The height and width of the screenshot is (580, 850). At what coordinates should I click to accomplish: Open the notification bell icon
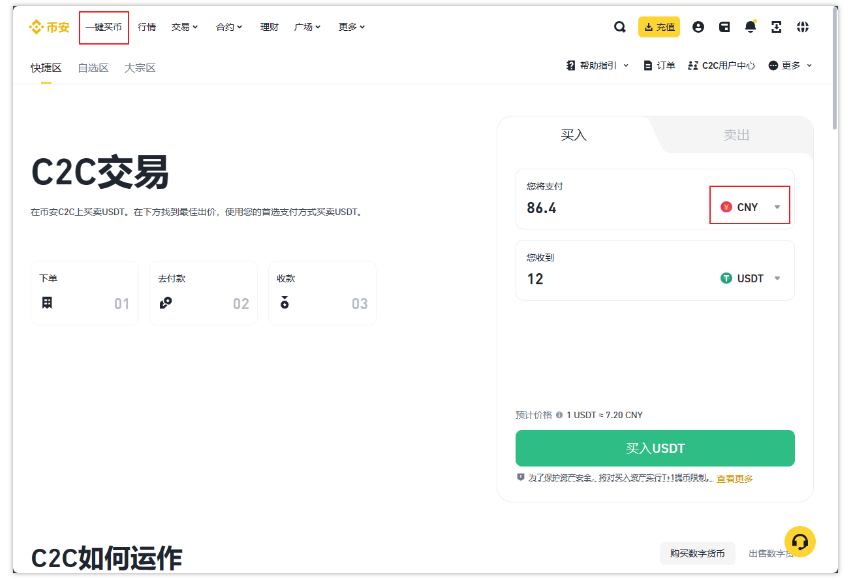coord(750,27)
